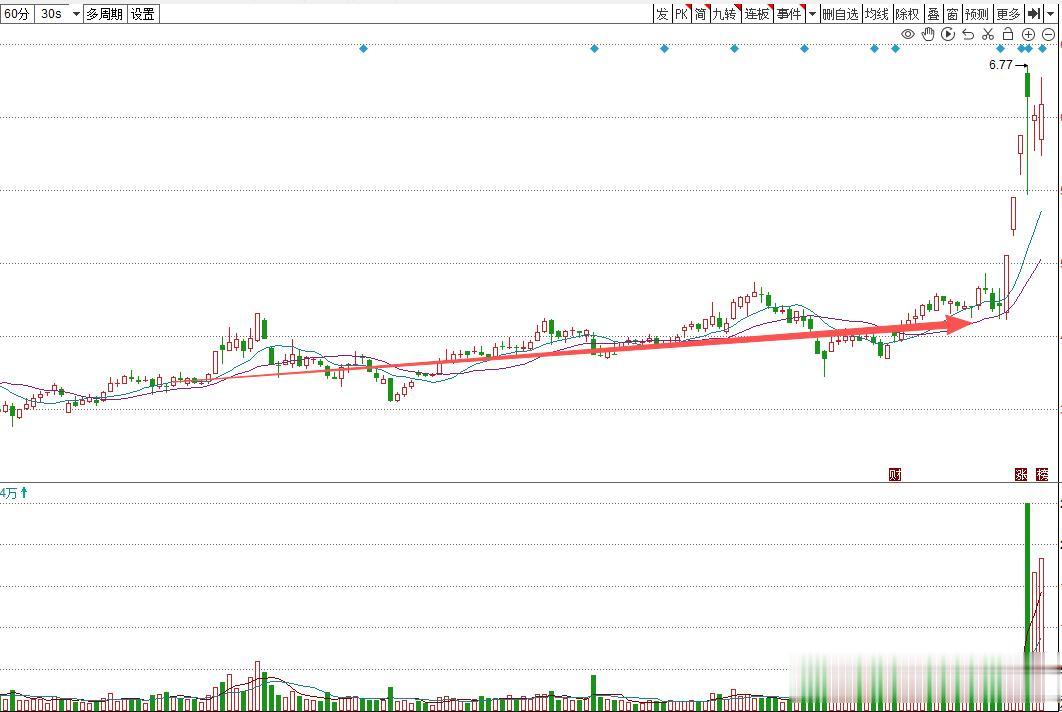The width and height of the screenshot is (1062, 712).
Task: Select the scissors cut tool
Action: 988,34
